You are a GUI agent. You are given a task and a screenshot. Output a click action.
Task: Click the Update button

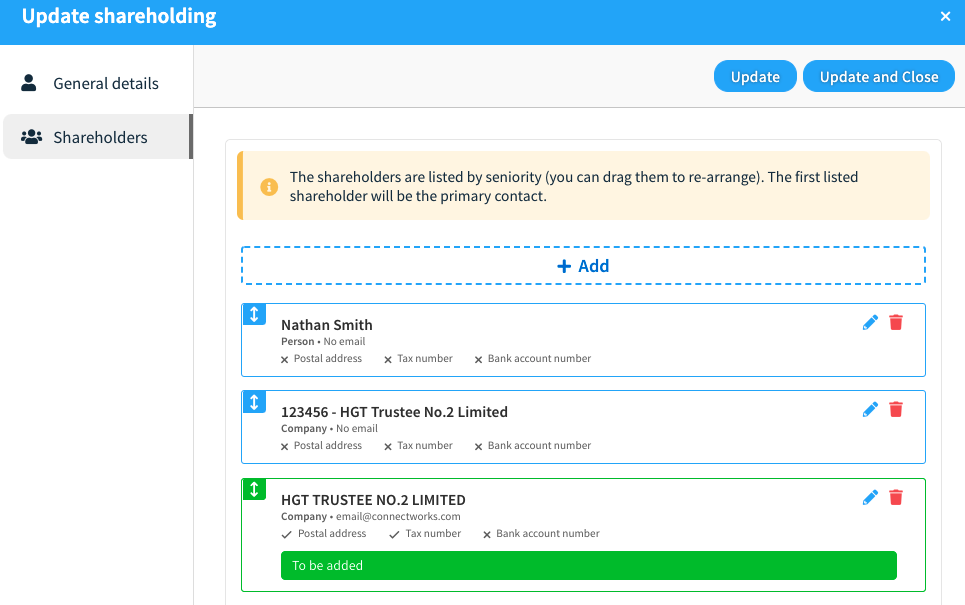[755, 76]
